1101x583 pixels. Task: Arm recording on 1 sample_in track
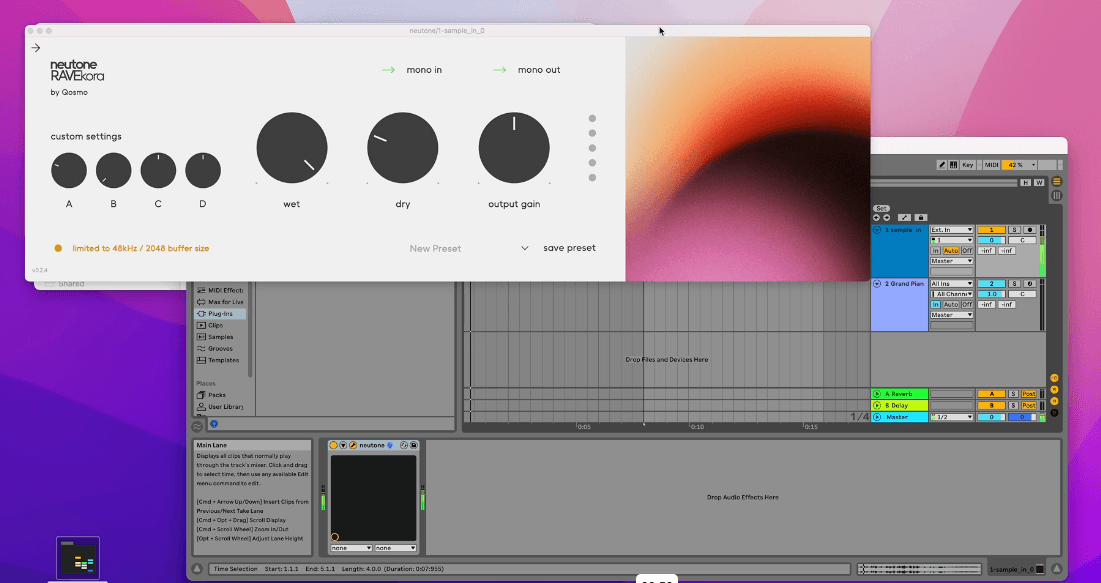pos(1030,230)
